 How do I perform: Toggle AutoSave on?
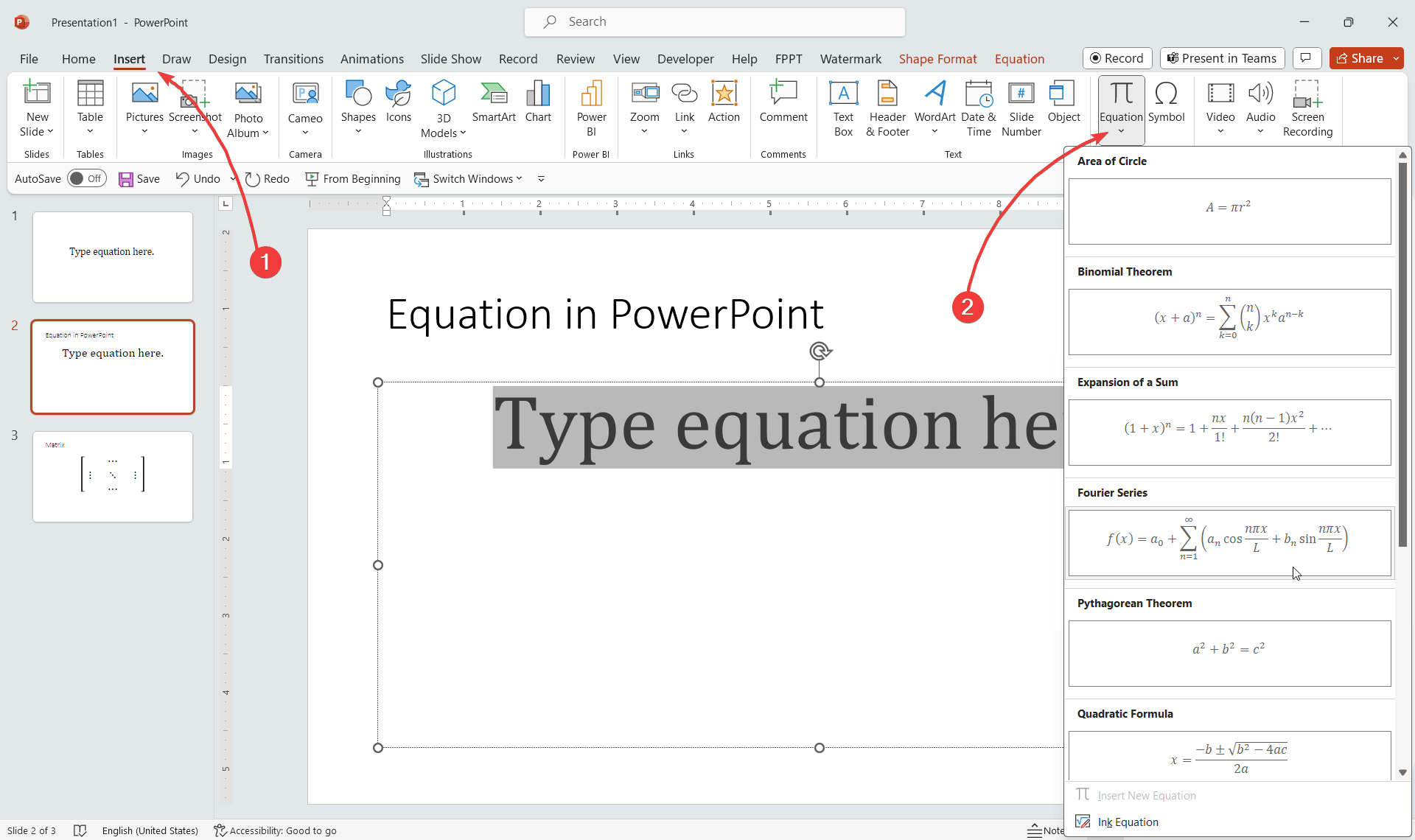[x=86, y=178]
